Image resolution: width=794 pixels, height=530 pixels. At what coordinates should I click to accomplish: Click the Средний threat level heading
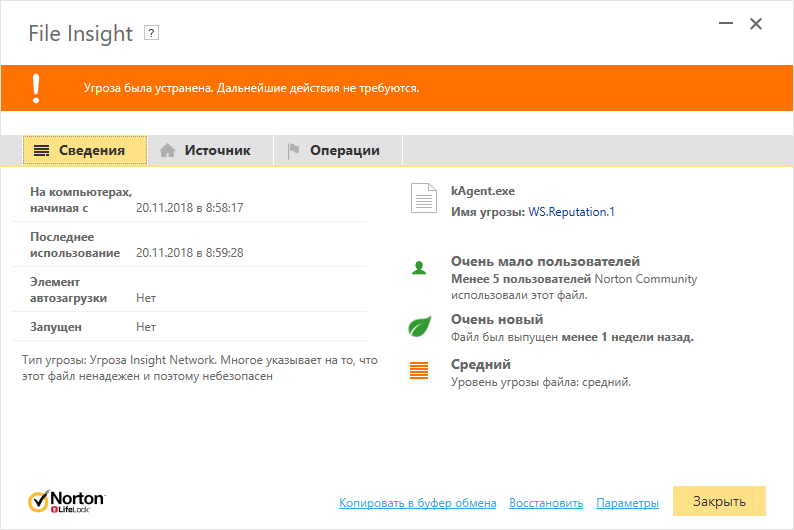pos(481,364)
